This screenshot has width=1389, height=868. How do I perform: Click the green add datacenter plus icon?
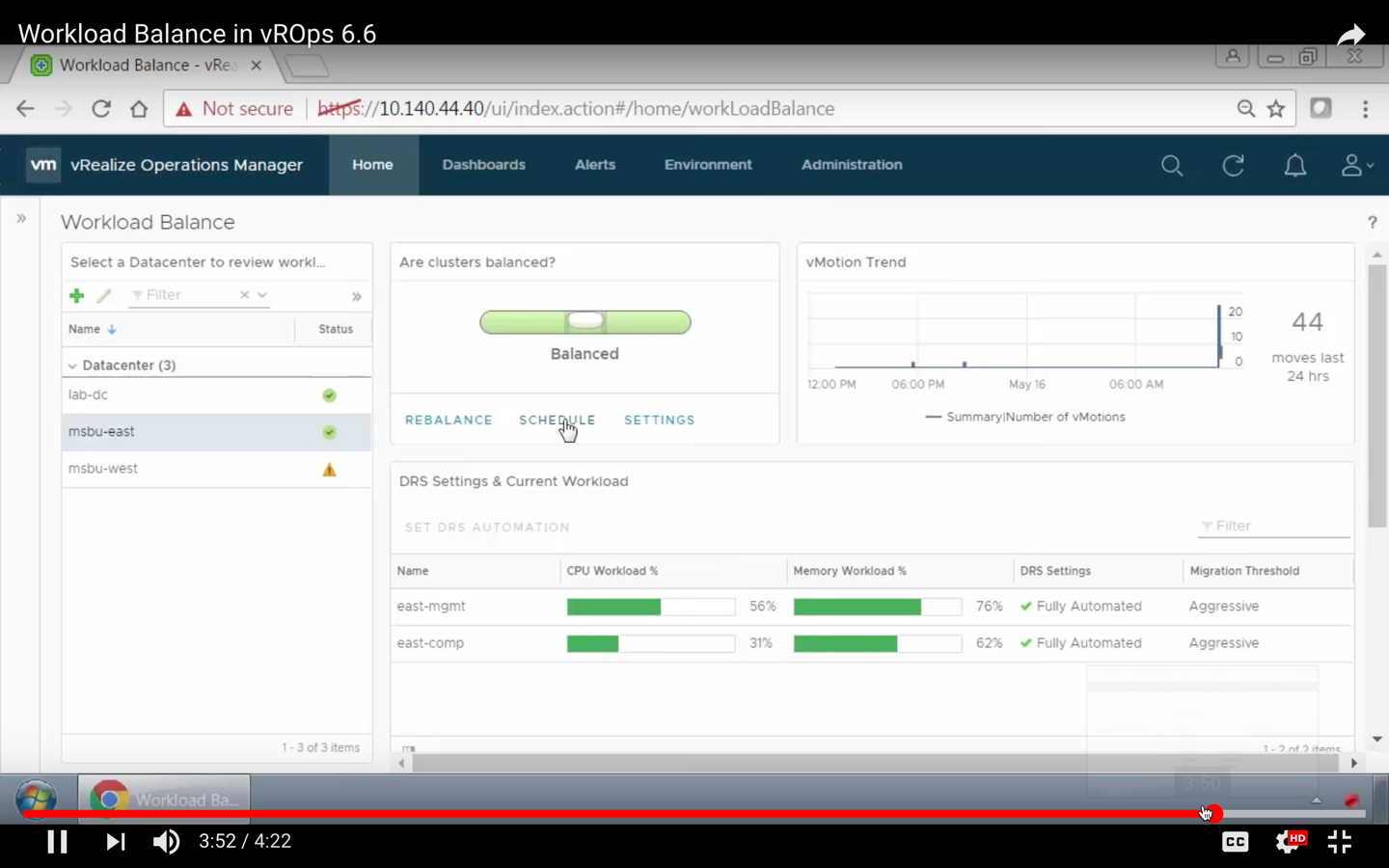pos(76,296)
